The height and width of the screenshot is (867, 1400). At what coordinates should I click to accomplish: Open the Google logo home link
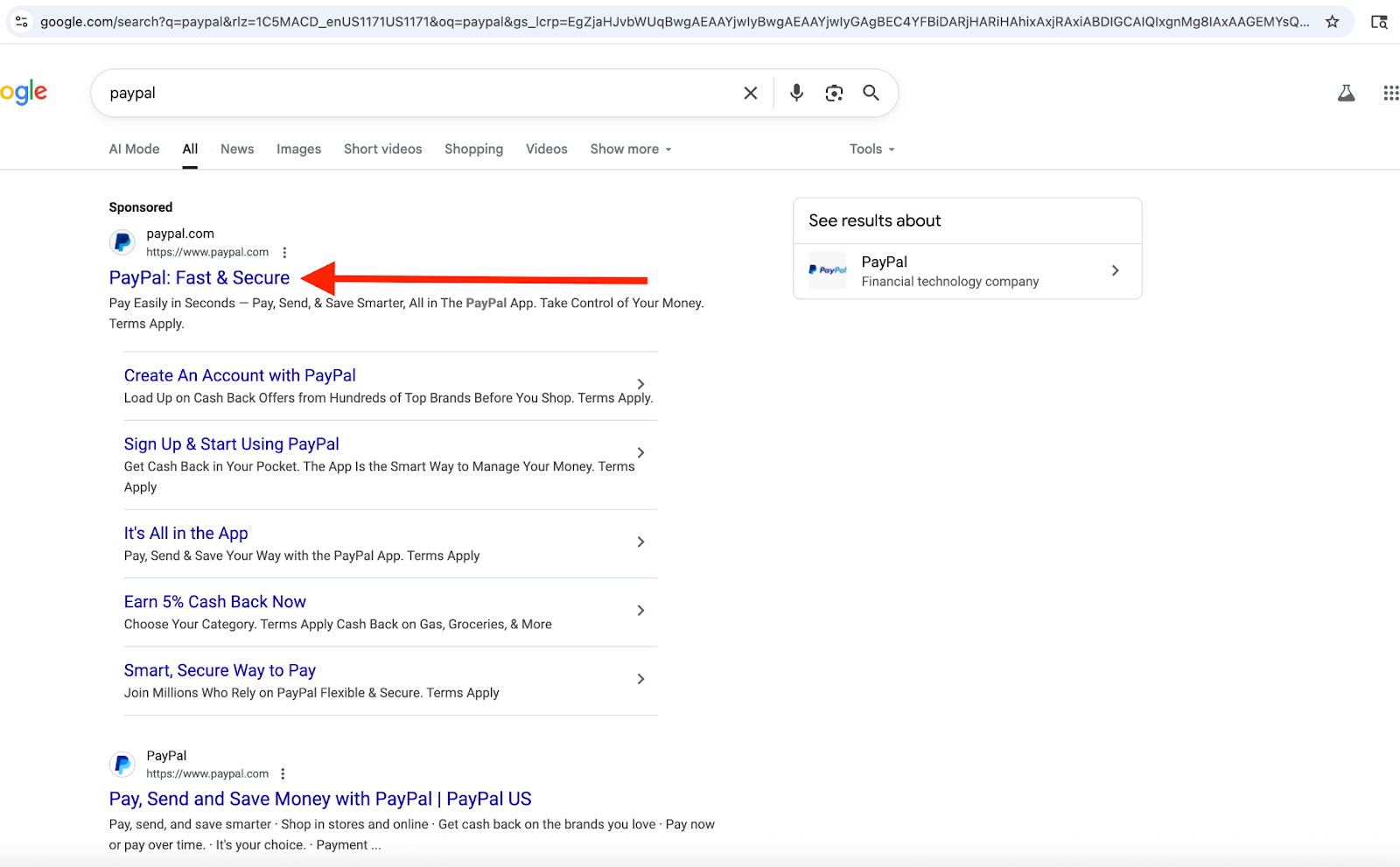tap(24, 92)
